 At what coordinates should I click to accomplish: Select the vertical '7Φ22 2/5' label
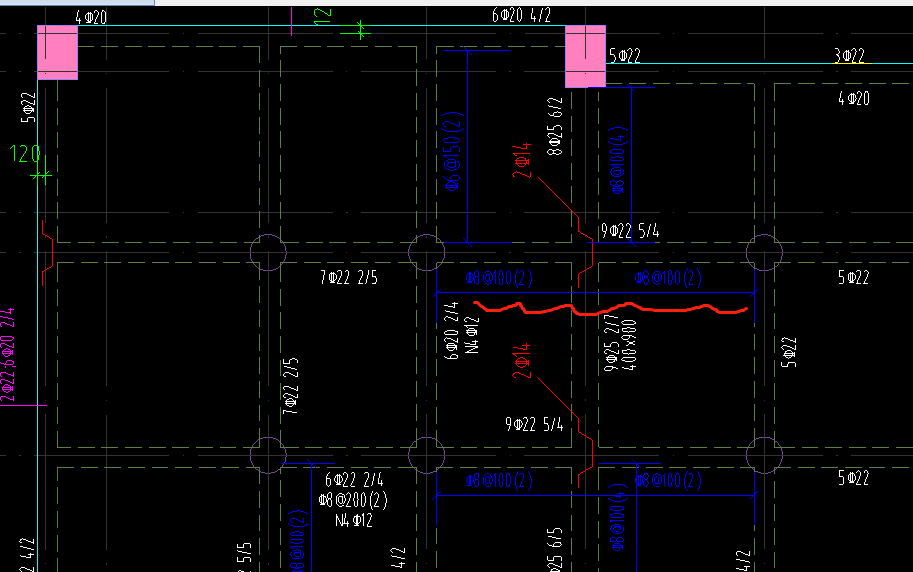click(x=291, y=386)
